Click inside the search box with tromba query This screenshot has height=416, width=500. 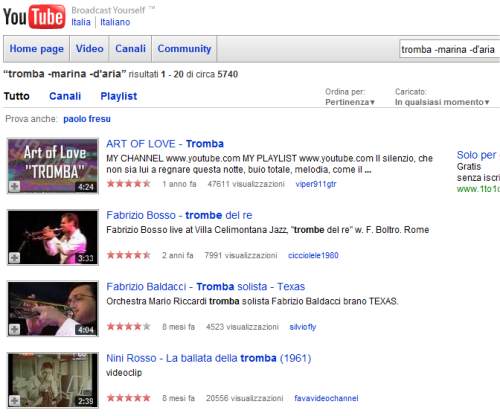[x=449, y=49]
